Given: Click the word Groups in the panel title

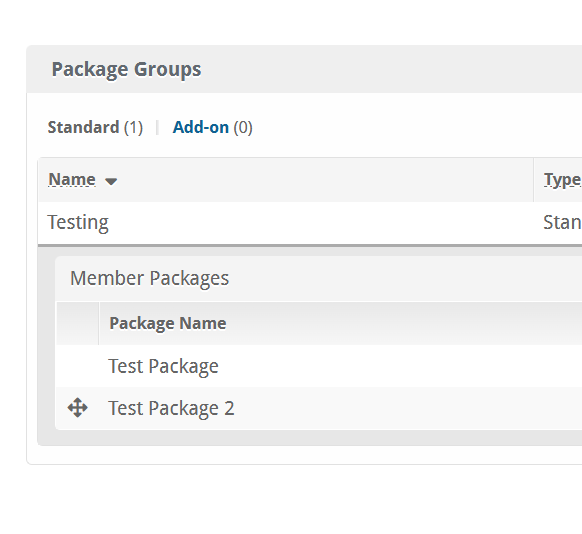Looking at the screenshot, I should 167,69.
